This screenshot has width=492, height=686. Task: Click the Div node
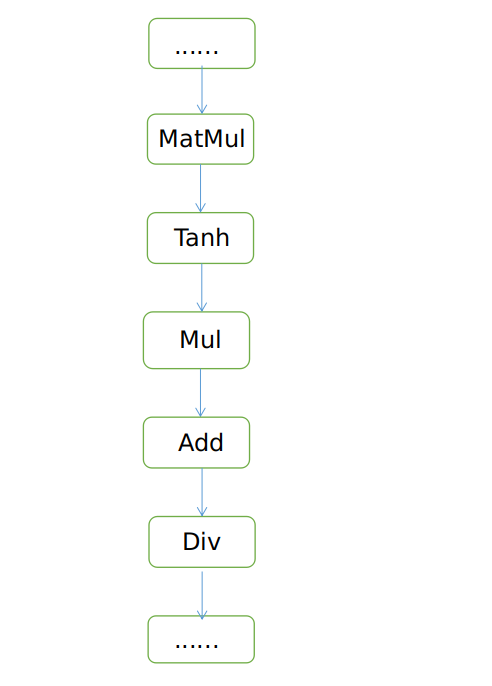(x=202, y=542)
